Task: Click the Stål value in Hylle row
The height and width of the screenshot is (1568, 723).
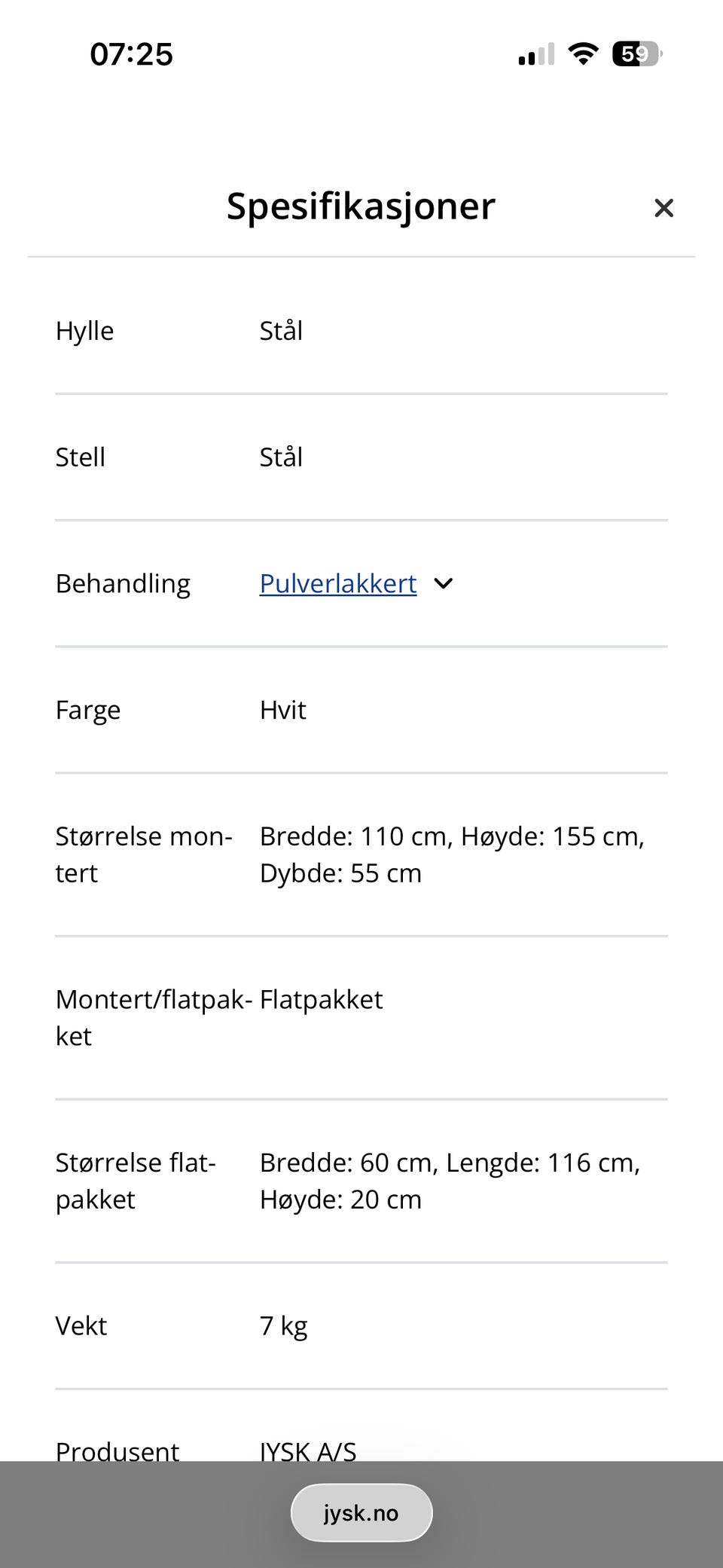Action: 281,331
